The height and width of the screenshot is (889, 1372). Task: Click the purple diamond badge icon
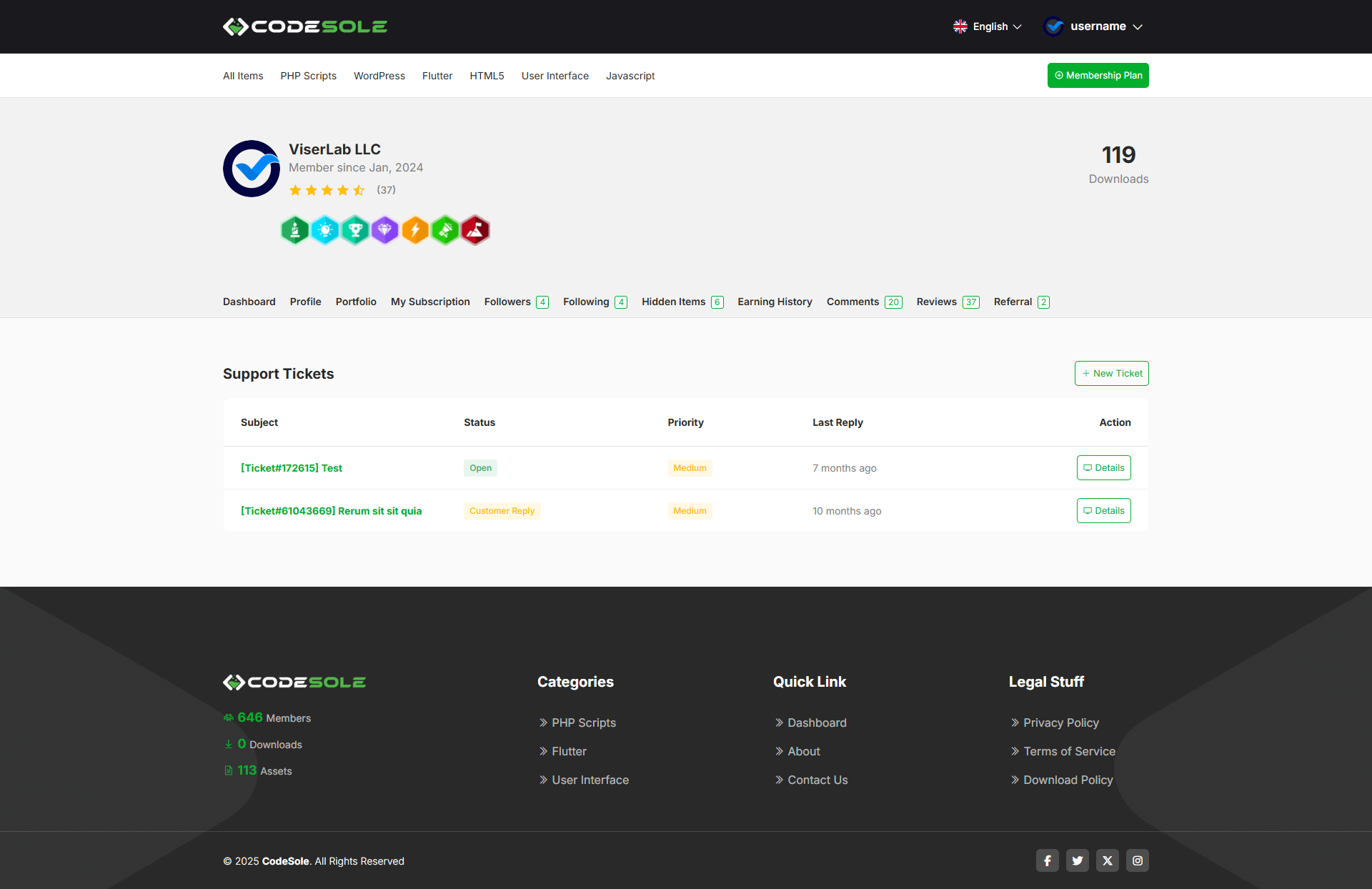(x=385, y=230)
